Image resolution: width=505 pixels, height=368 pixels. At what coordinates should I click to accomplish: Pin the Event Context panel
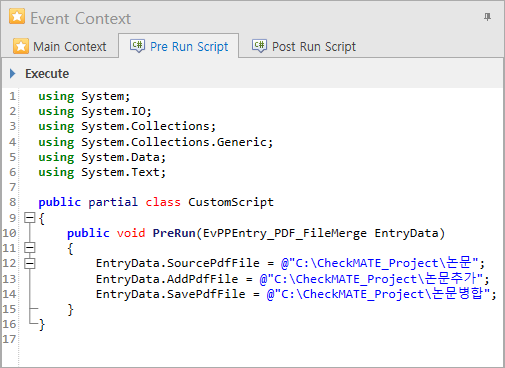487,17
